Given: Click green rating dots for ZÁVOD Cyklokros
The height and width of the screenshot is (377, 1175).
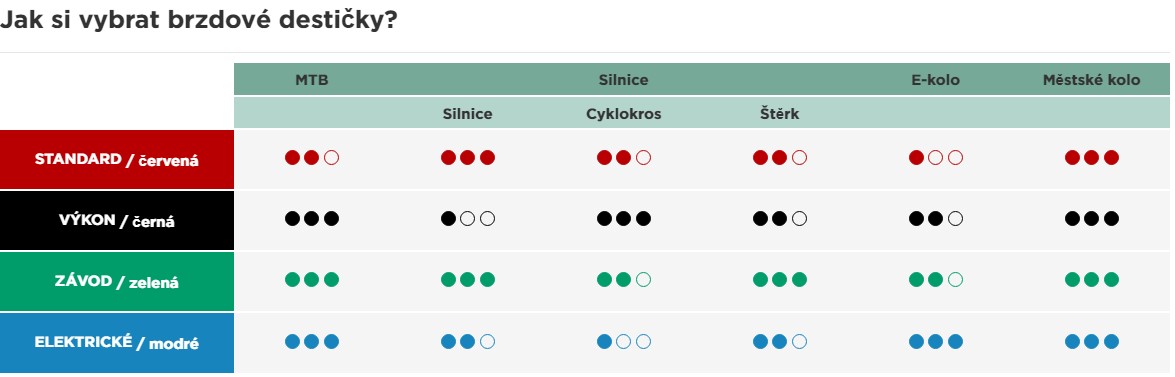Looking at the screenshot, I should pyautogui.click(x=623, y=280).
